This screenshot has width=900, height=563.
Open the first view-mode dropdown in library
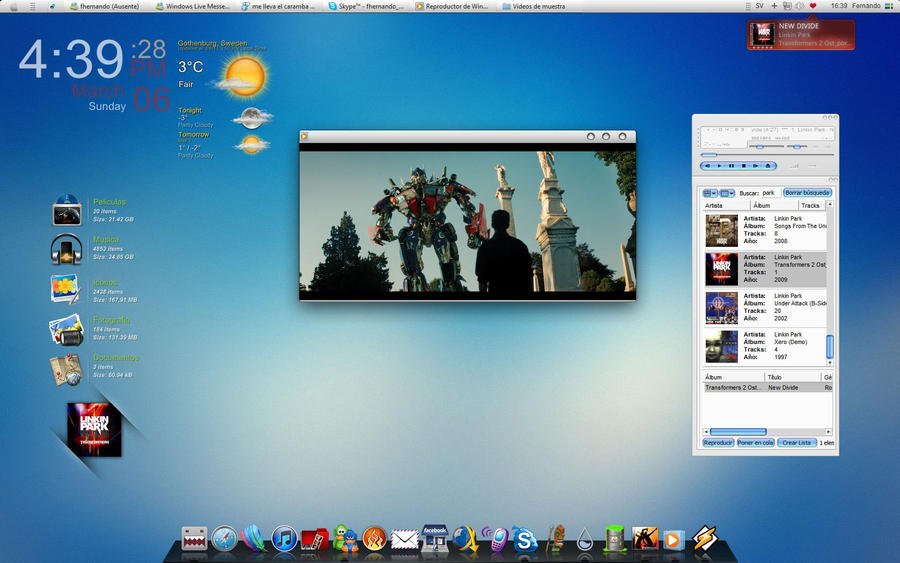point(710,193)
